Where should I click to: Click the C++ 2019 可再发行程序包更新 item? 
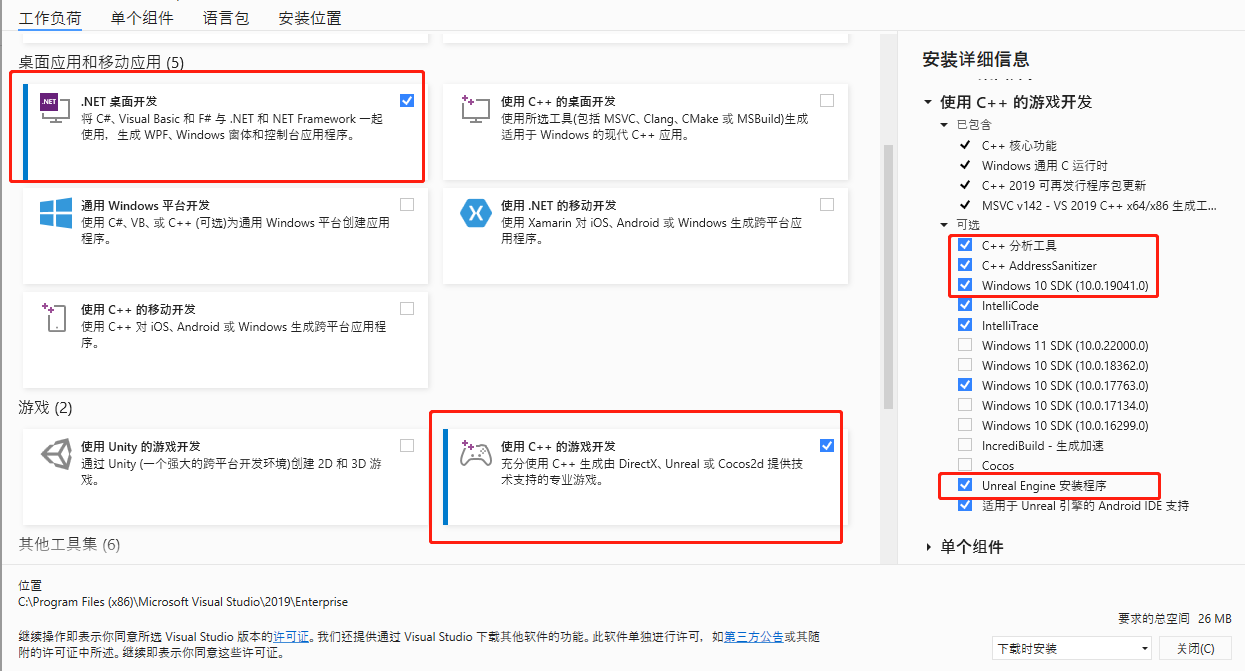tap(1064, 185)
